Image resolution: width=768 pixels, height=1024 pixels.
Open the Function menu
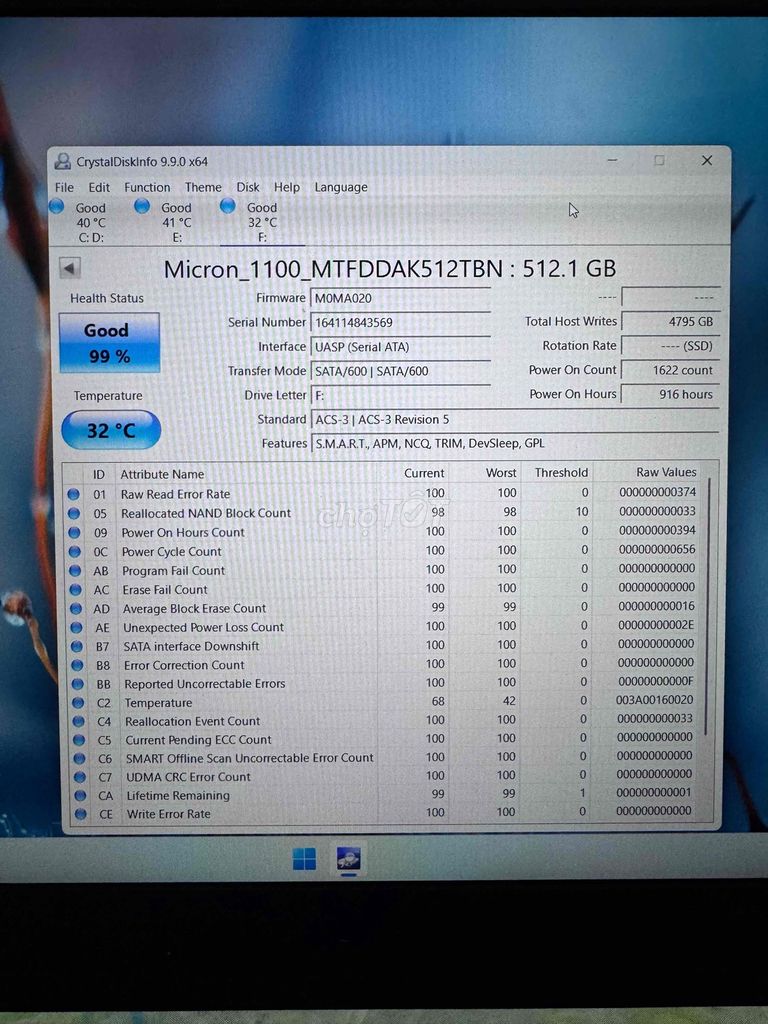[147, 187]
